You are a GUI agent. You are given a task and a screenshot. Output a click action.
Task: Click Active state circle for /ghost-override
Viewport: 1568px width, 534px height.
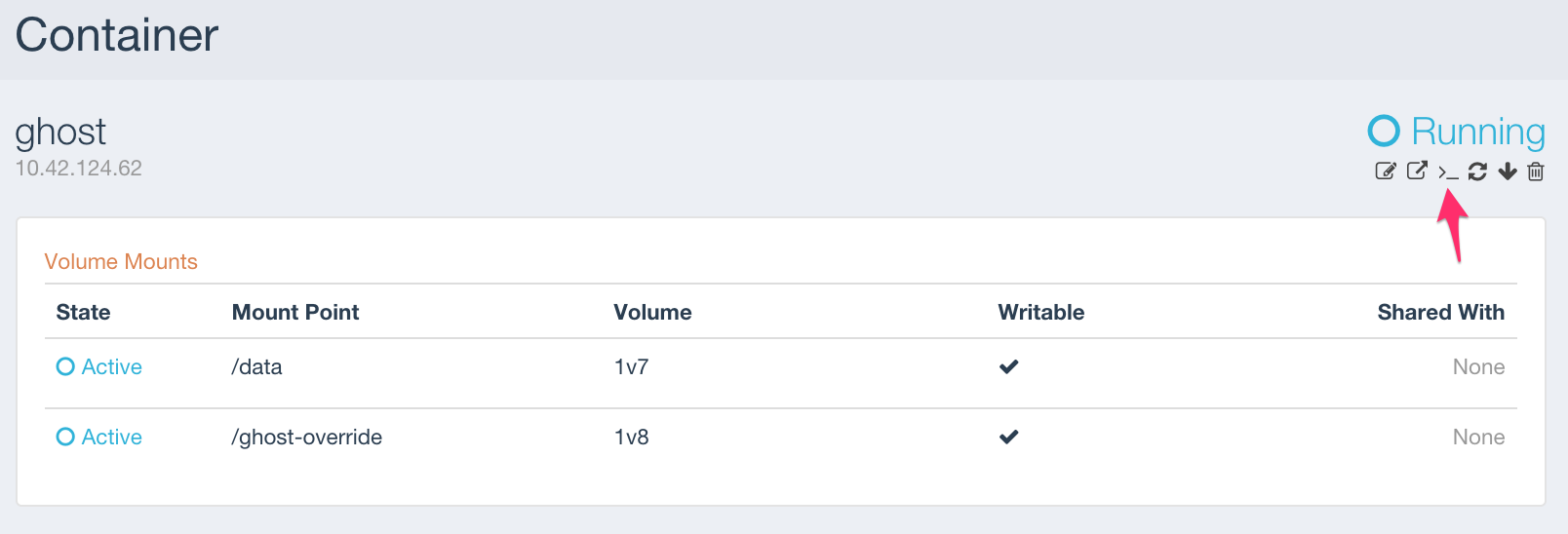(65, 437)
